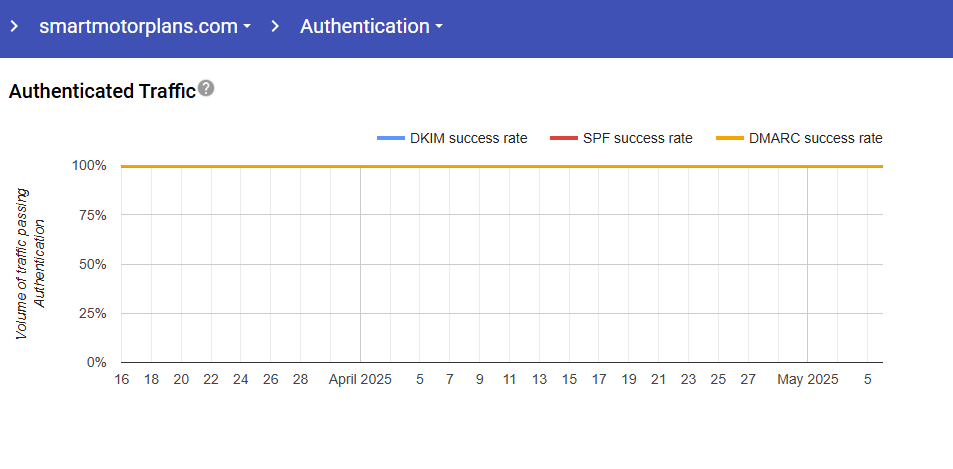Click the first breadcrumb chevron arrow
Image resolution: width=953 pixels, height=469 pixels.
[x=14, y=27]
